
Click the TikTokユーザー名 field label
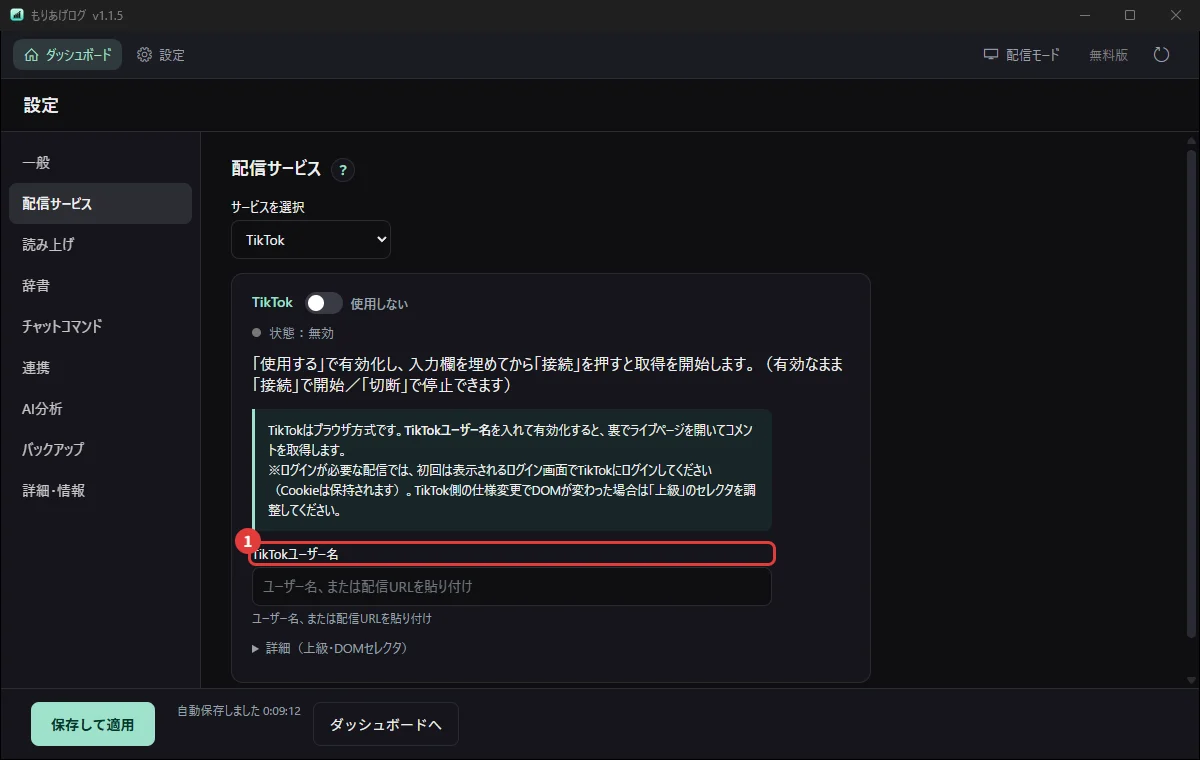click(296, 554)
